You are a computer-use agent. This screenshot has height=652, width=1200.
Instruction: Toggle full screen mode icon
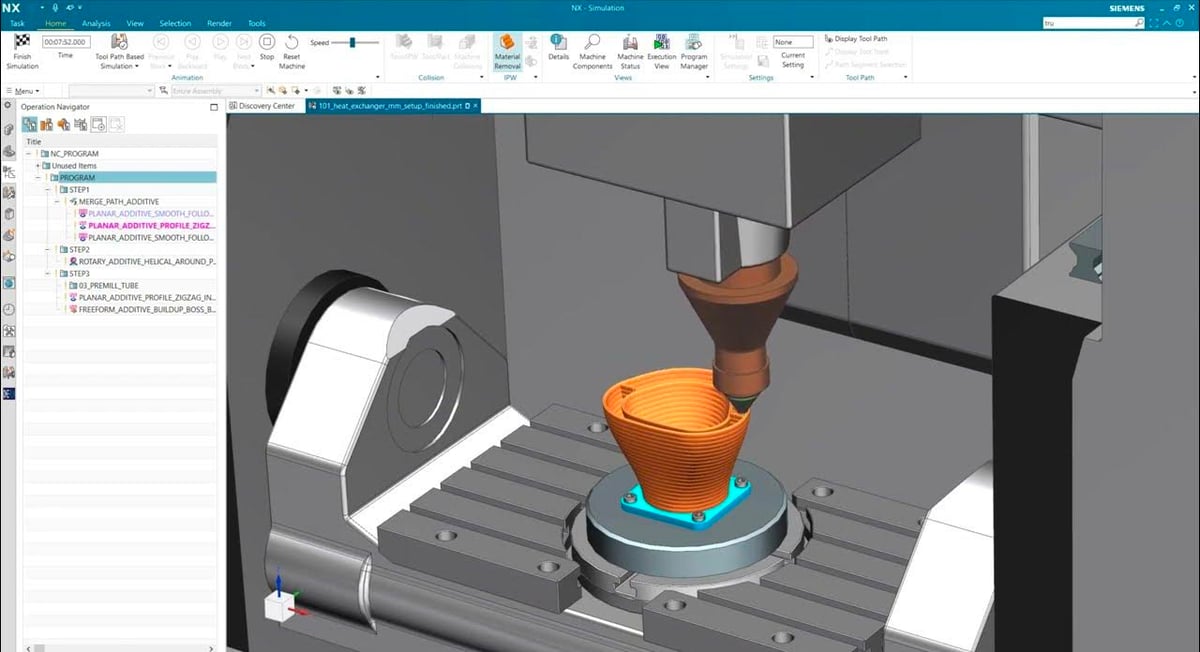1152,22
